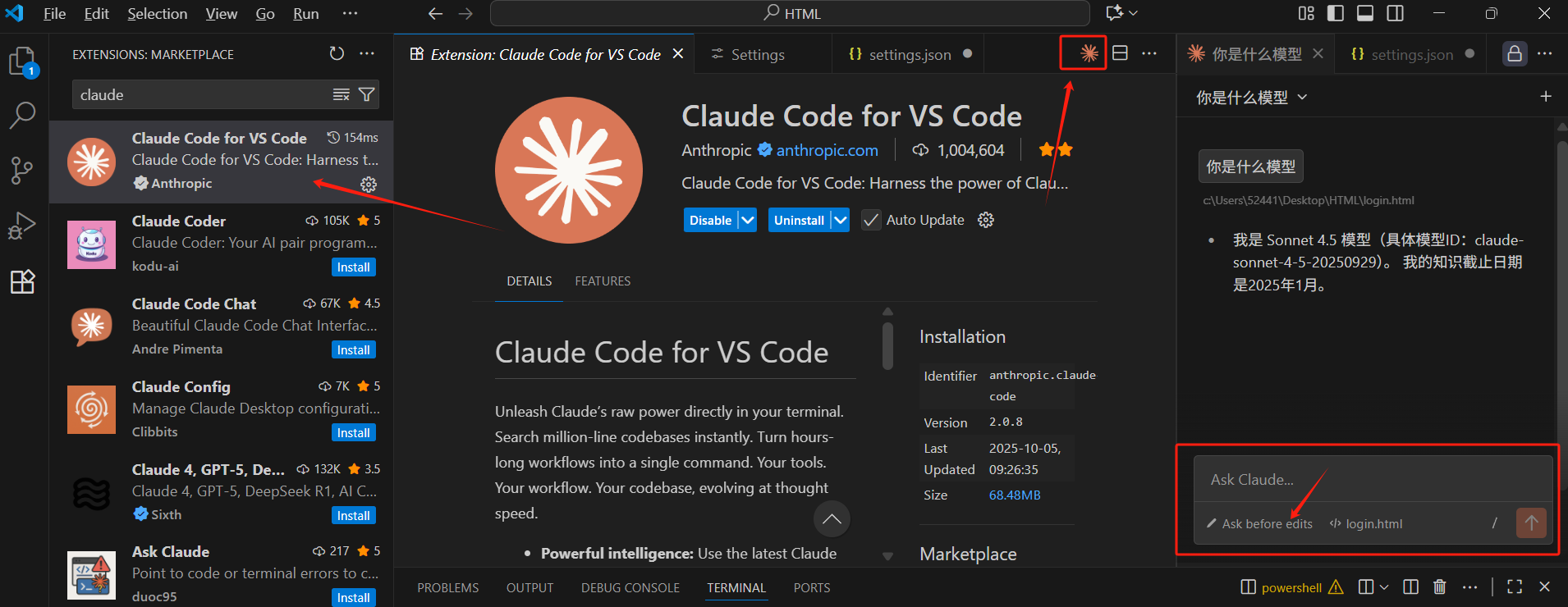Viewport: 1568px width, 607px height.
Task: Open manage gear for Claude Code extension
Action: click(x=369, y=185)
